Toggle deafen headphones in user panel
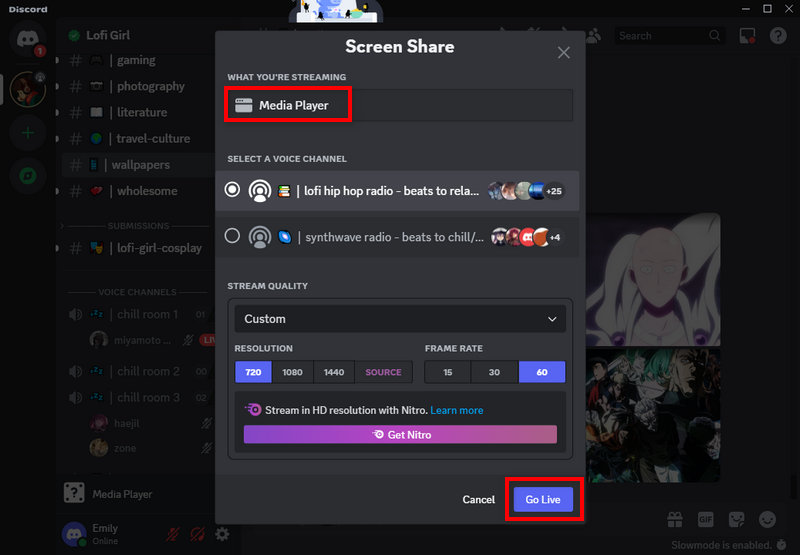 pyautogui.click(x=197, y=534)
